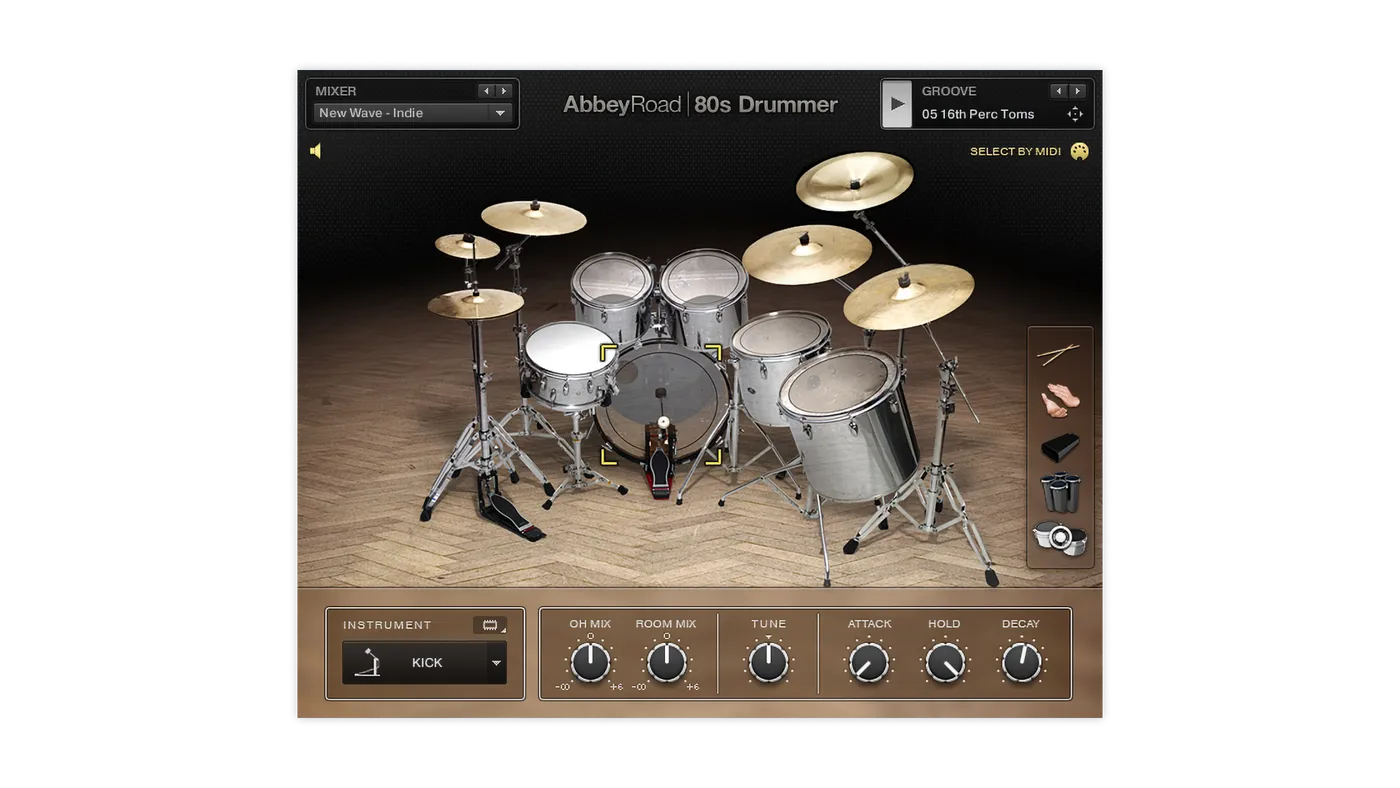Select the drumsticks percussion icon
The width and height of the screenshot is (1400, 788).
click(x=1058, y=354)
